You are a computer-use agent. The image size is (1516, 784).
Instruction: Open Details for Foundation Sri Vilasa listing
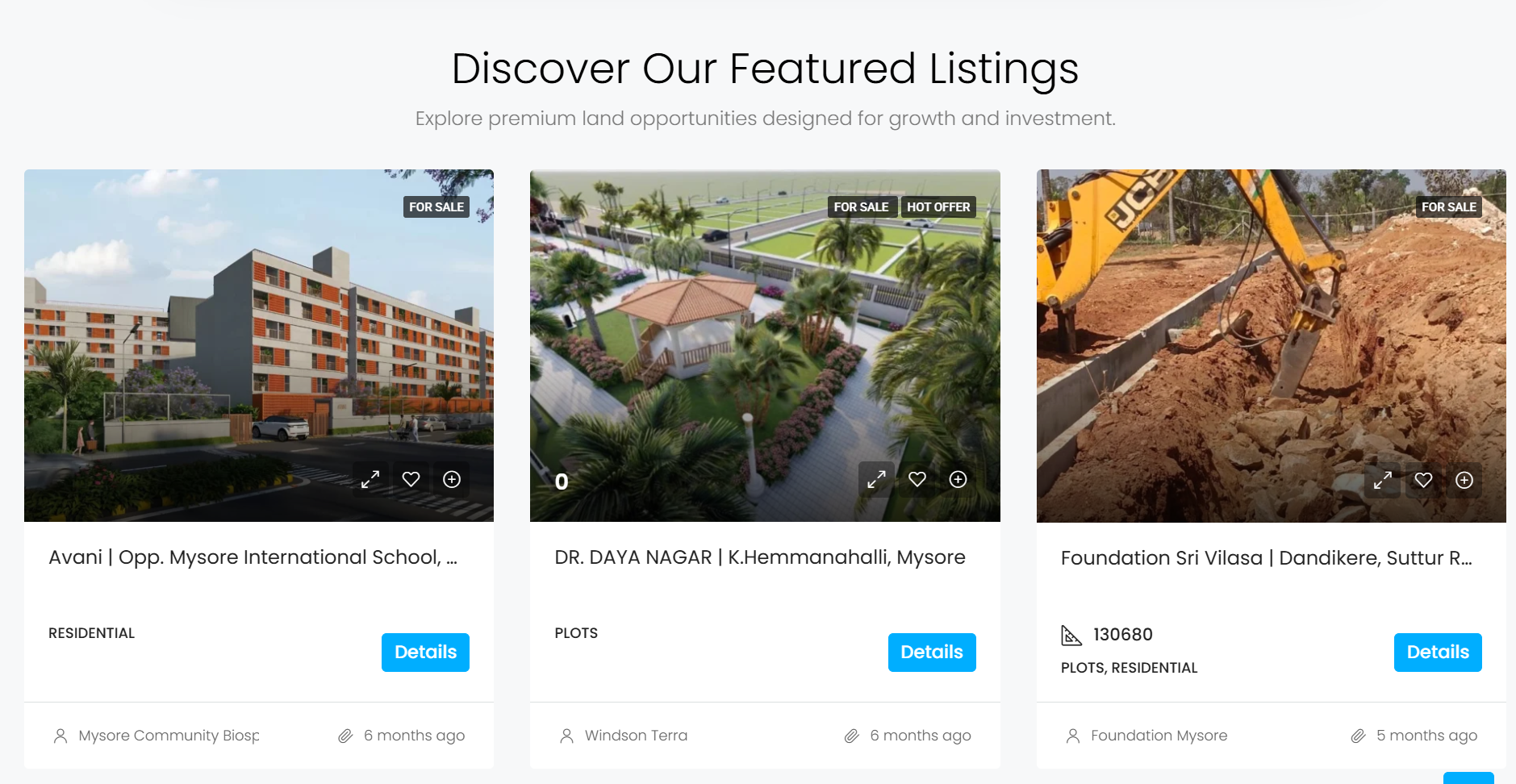pos(1438,653)
